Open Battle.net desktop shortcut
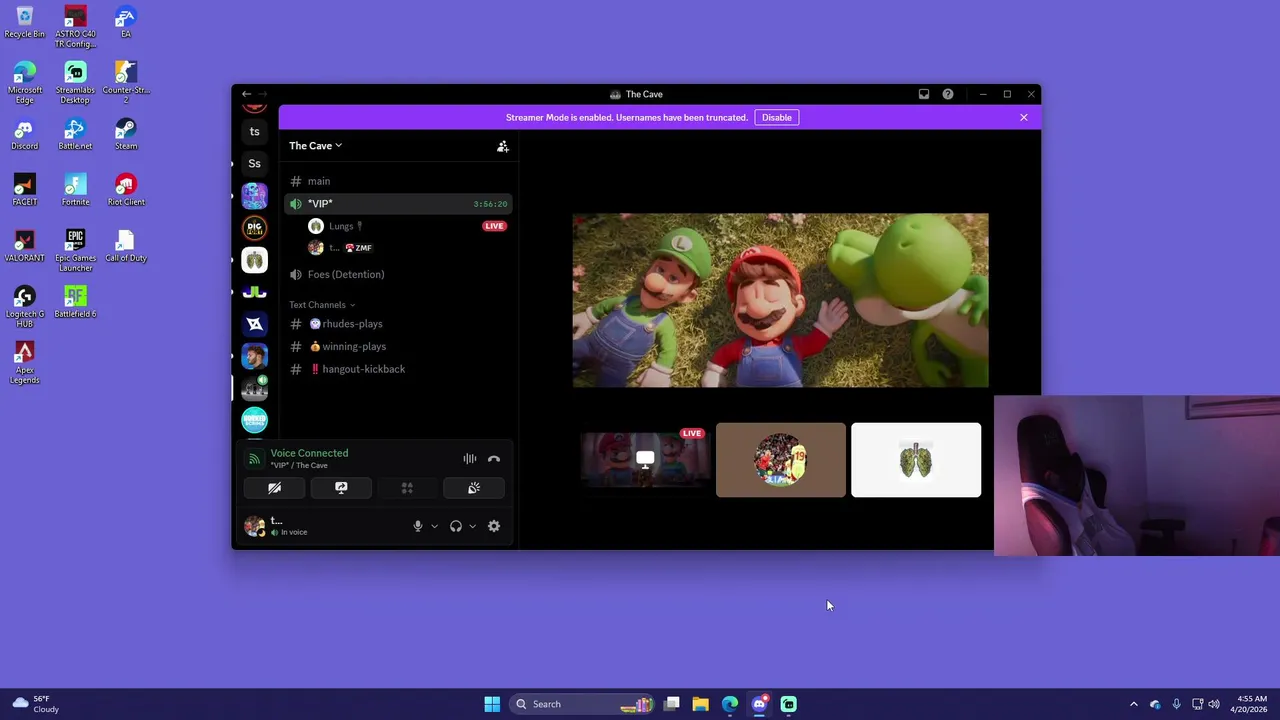The width and height of the screenshot is (1280, 720). click(75, 134)
